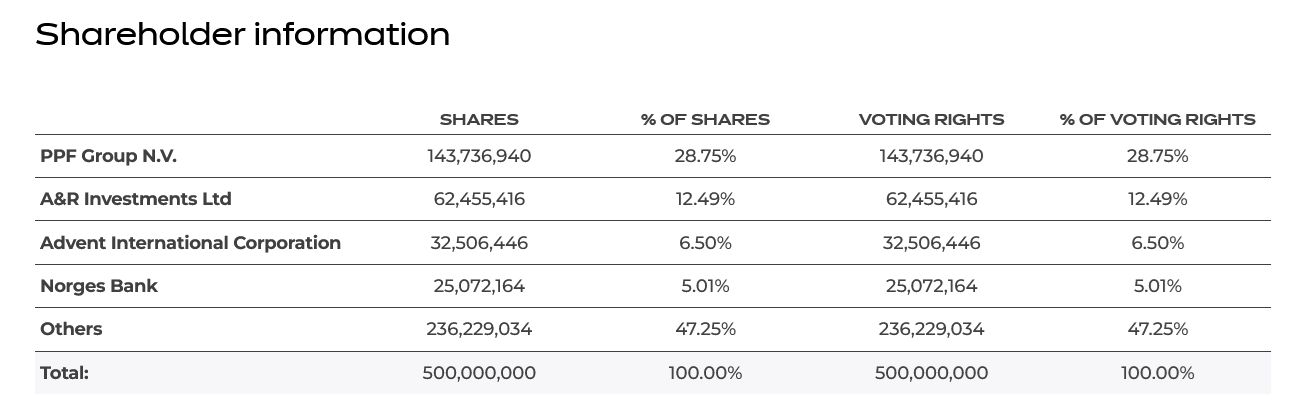This screenshot has height=409, width=1303.
Task: Click the Norges Bank row label
Action: pos(99,286)
